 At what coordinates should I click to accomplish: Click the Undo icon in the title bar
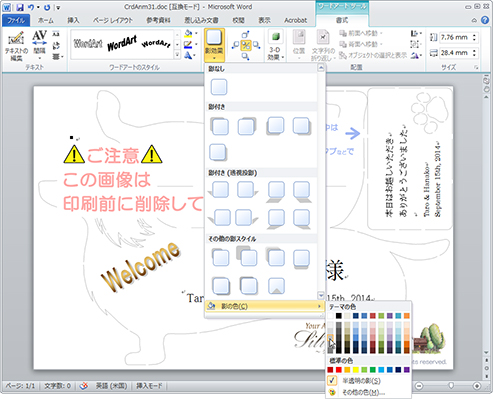(31, 7)
